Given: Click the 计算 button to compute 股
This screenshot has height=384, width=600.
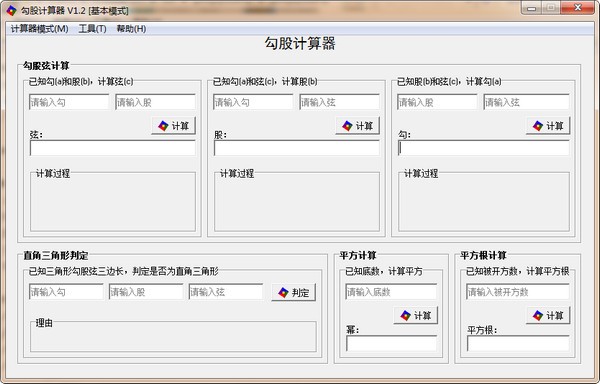Looking at the screenshot, I should (x=357, y=126).
